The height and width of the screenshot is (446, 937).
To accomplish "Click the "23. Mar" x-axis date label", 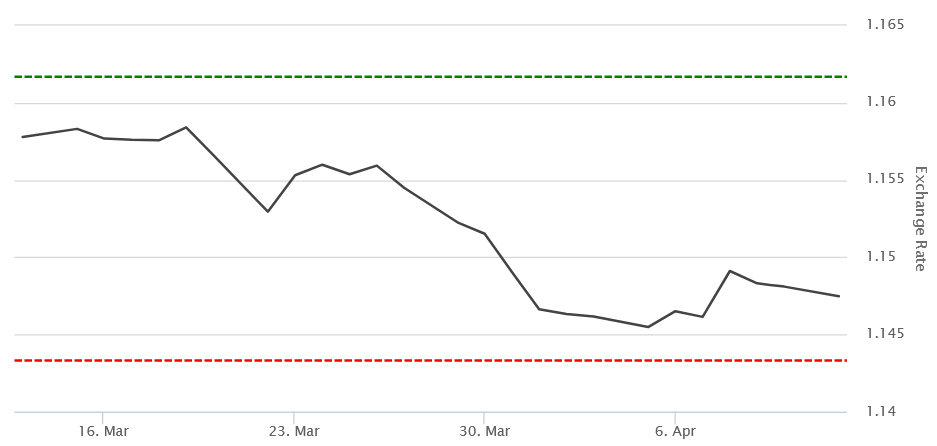I will click(x=294, y=431).
